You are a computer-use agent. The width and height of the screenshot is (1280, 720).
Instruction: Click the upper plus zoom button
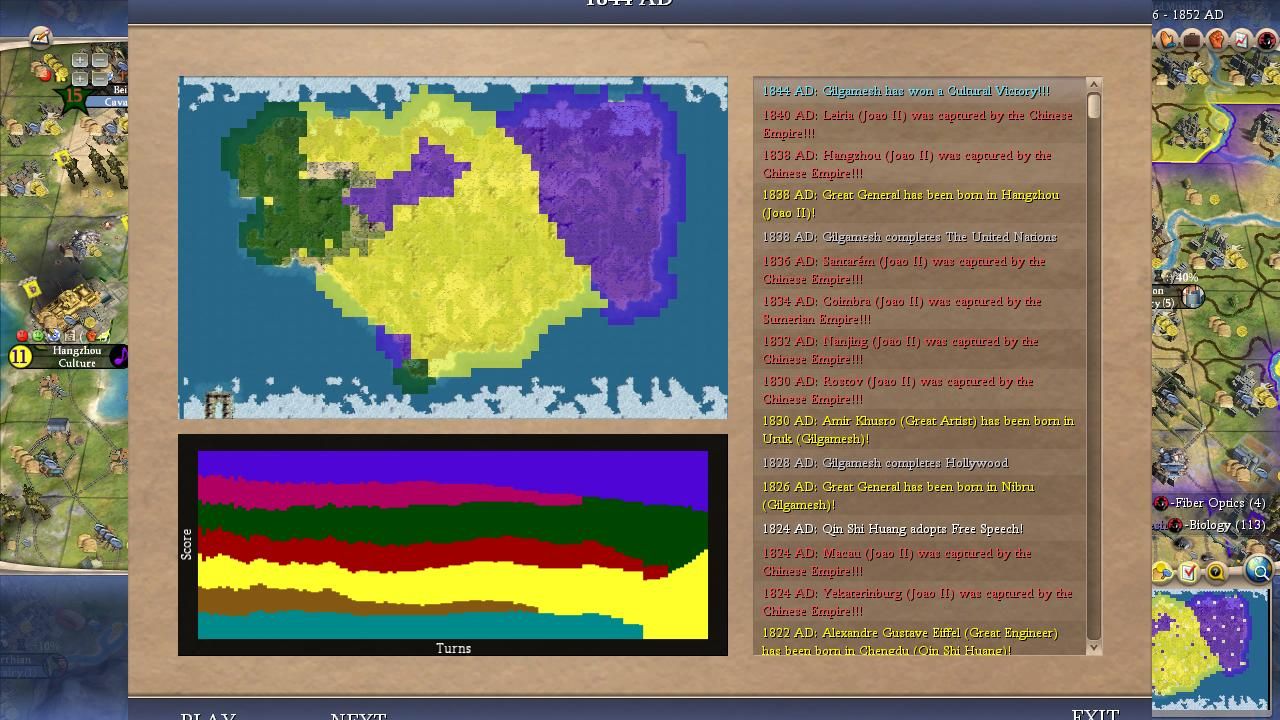(80, 60)
